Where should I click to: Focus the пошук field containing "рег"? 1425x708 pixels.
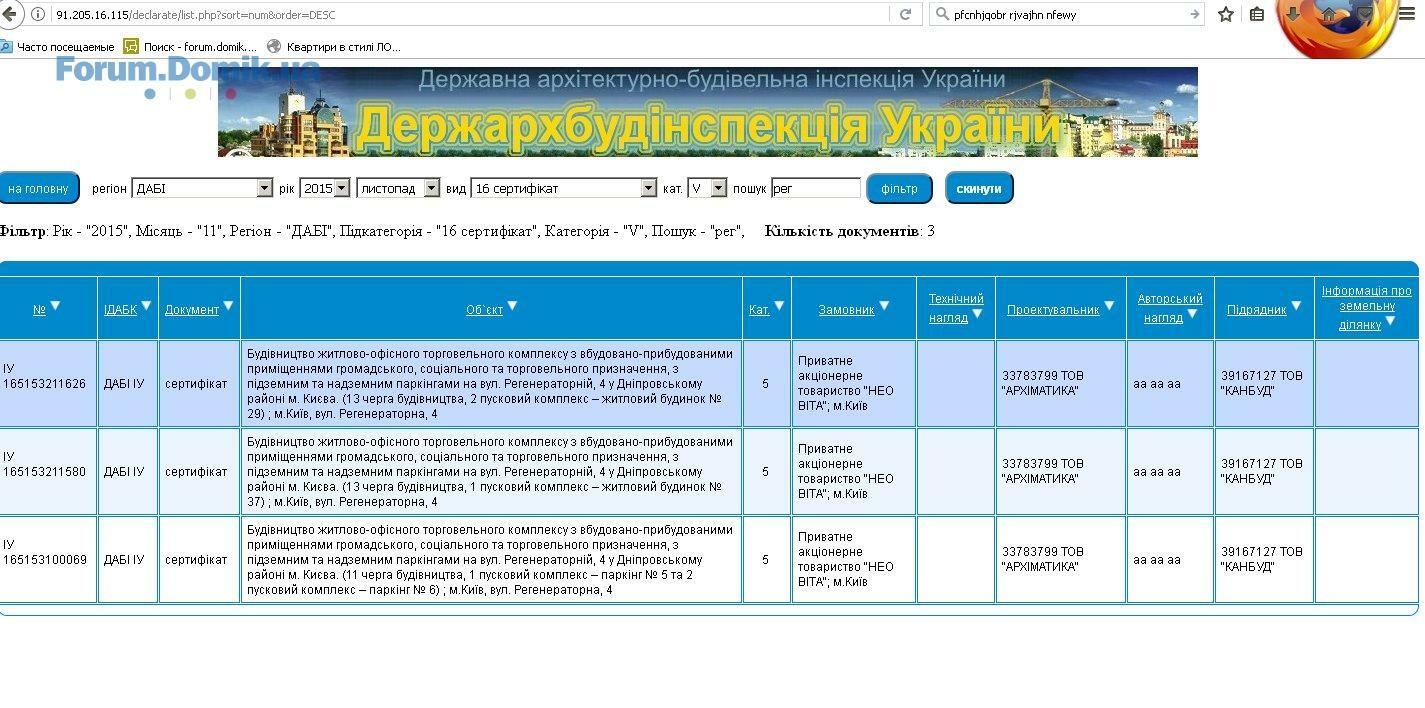tap(816, 188)
